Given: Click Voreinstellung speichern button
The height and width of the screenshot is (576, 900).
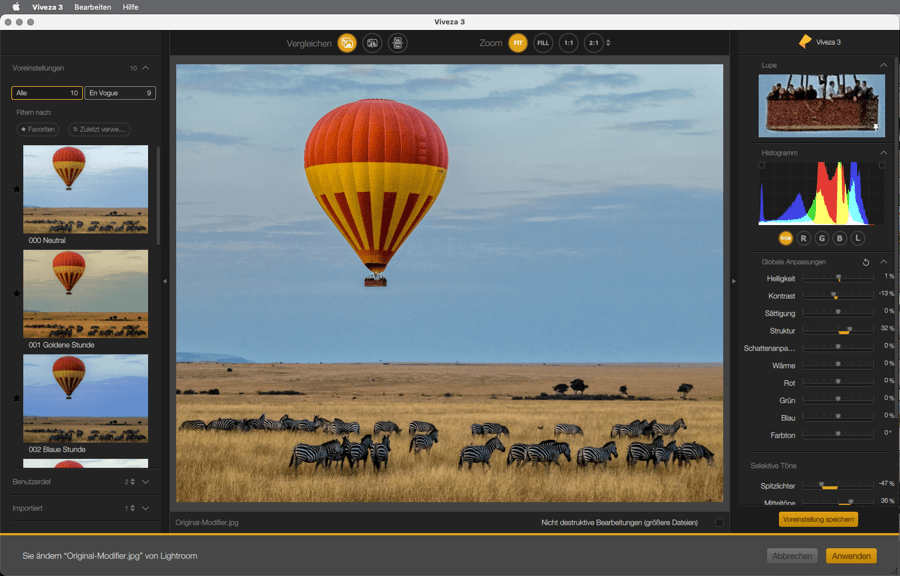Looking at the screenshot, I should [x=818, y=519].
